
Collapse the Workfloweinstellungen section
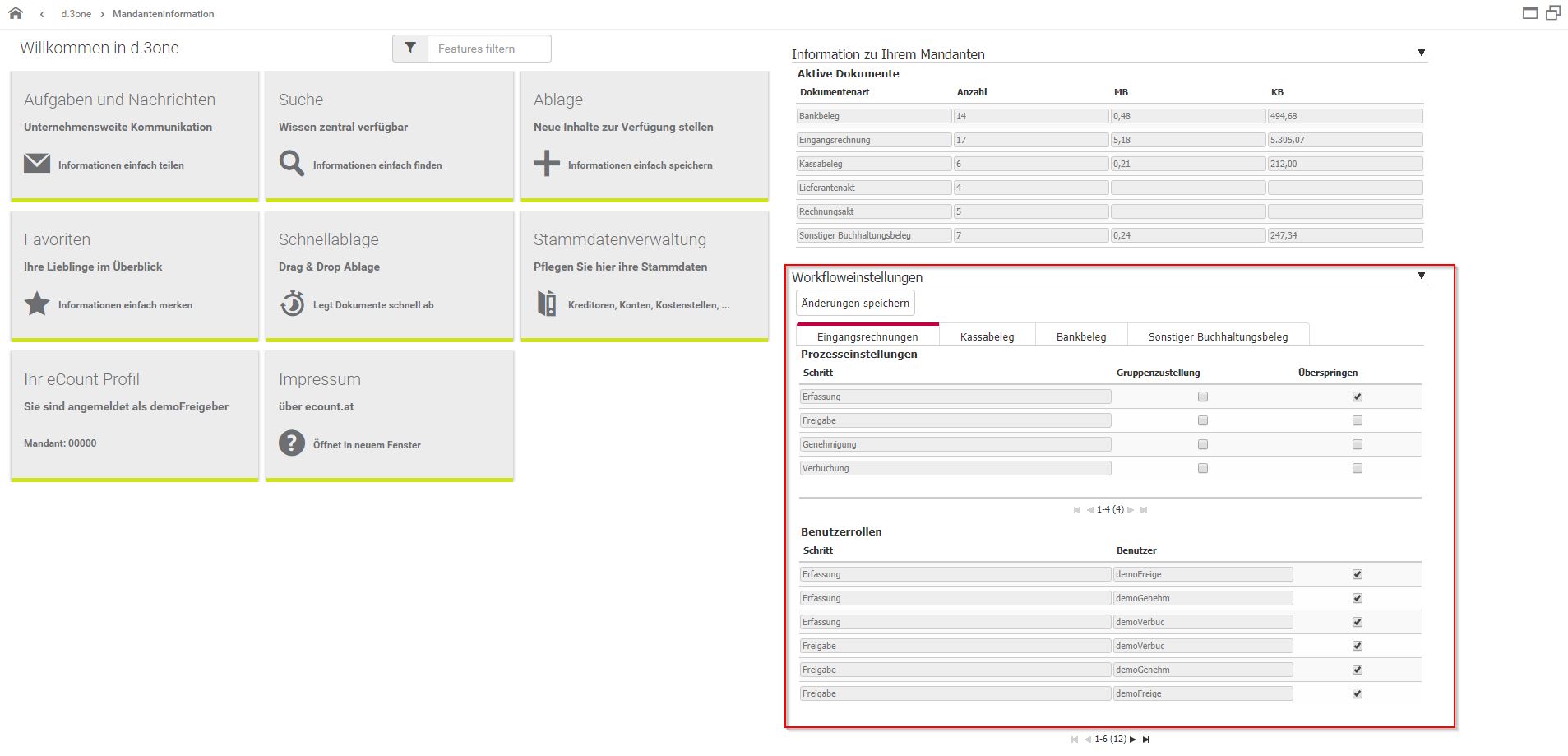click(x=1422, y=276)
